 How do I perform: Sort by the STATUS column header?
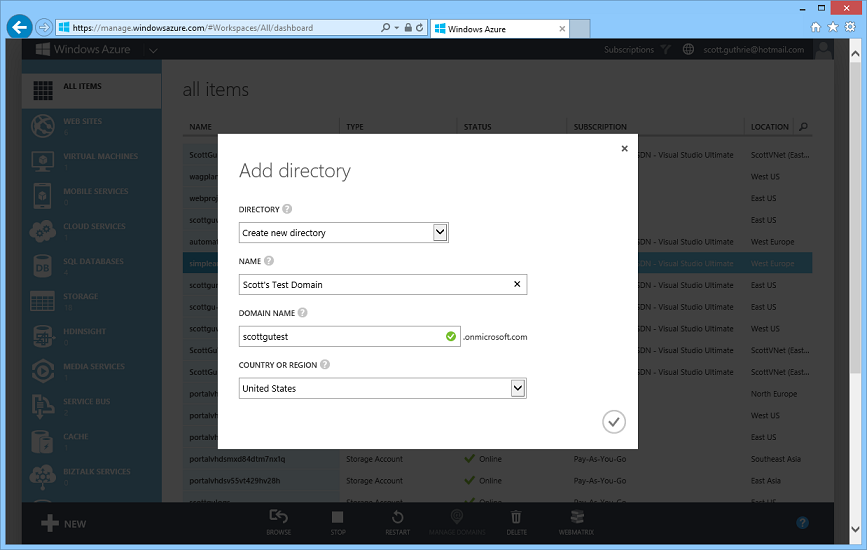point(477,127)
